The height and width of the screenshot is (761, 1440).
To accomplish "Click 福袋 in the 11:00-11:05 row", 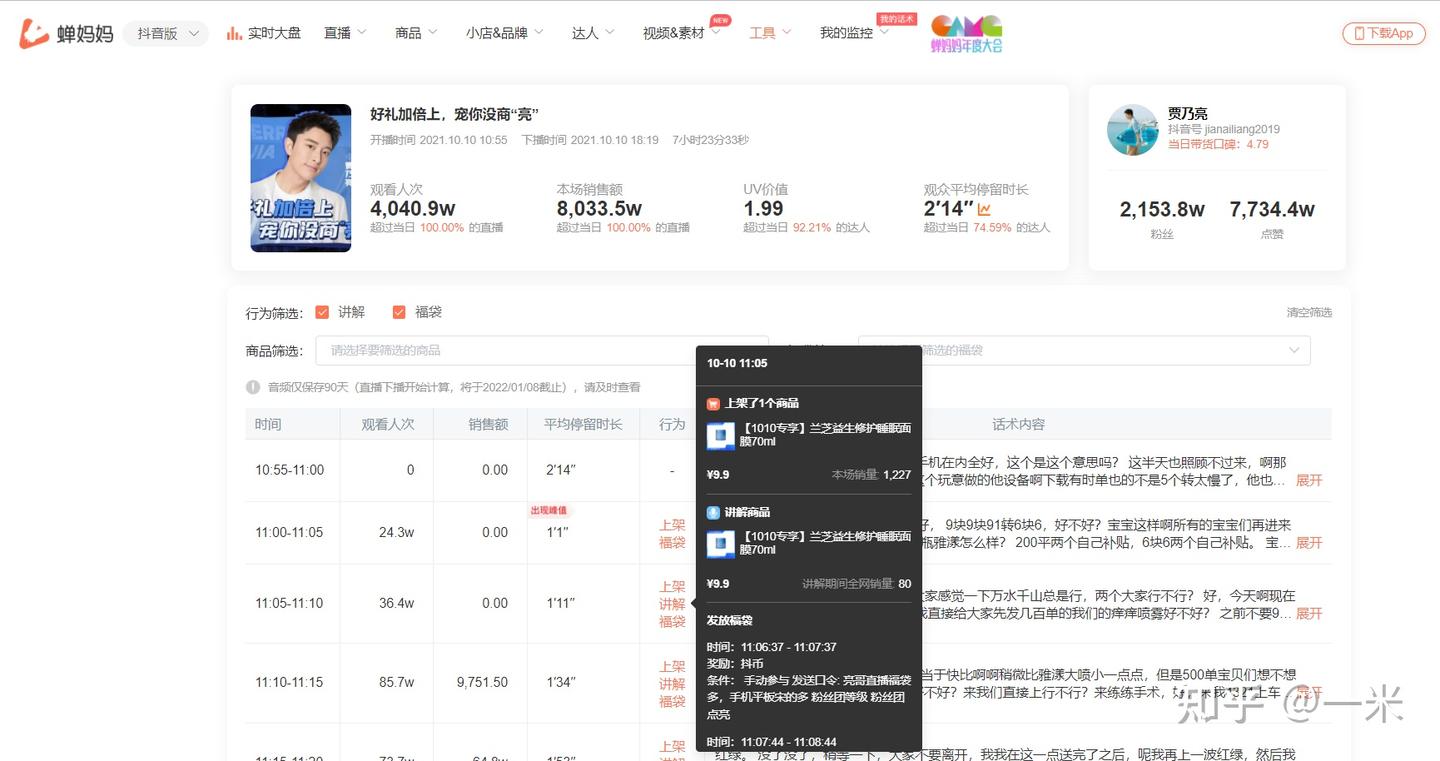I will 672,542.
